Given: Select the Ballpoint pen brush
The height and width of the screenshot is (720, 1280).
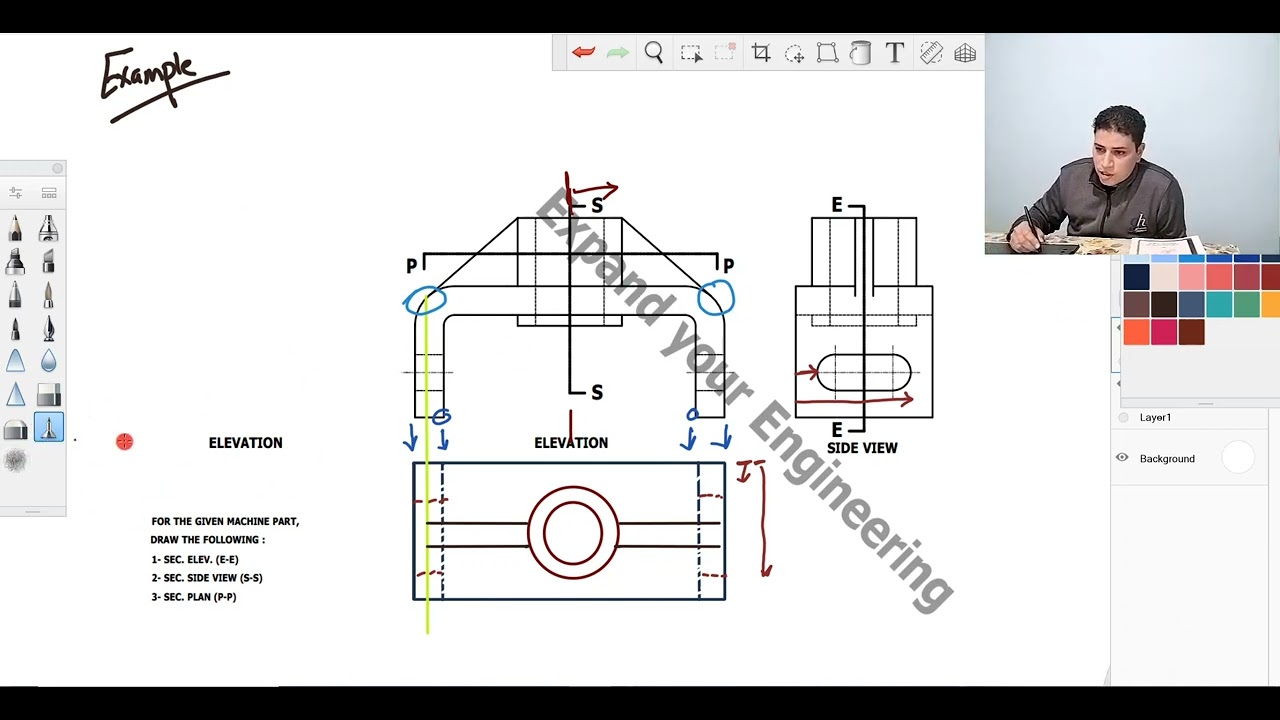Looking at the screenshot, I should pos(15,295).
